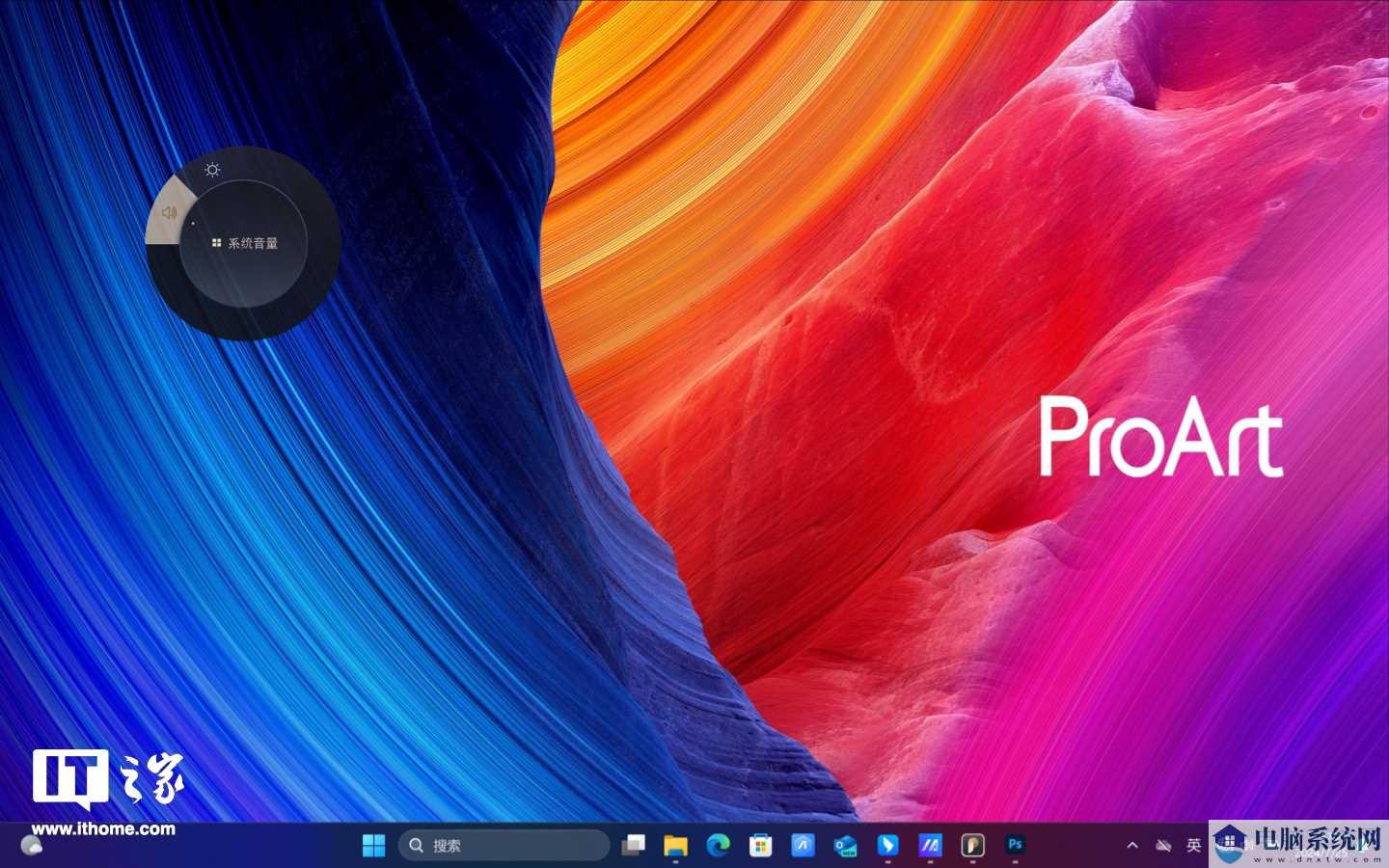Viewport: 1389px width, 868px height.
Task: Open the blue arrow app icon left of MyASUS
Action: [x=887, y=846]
